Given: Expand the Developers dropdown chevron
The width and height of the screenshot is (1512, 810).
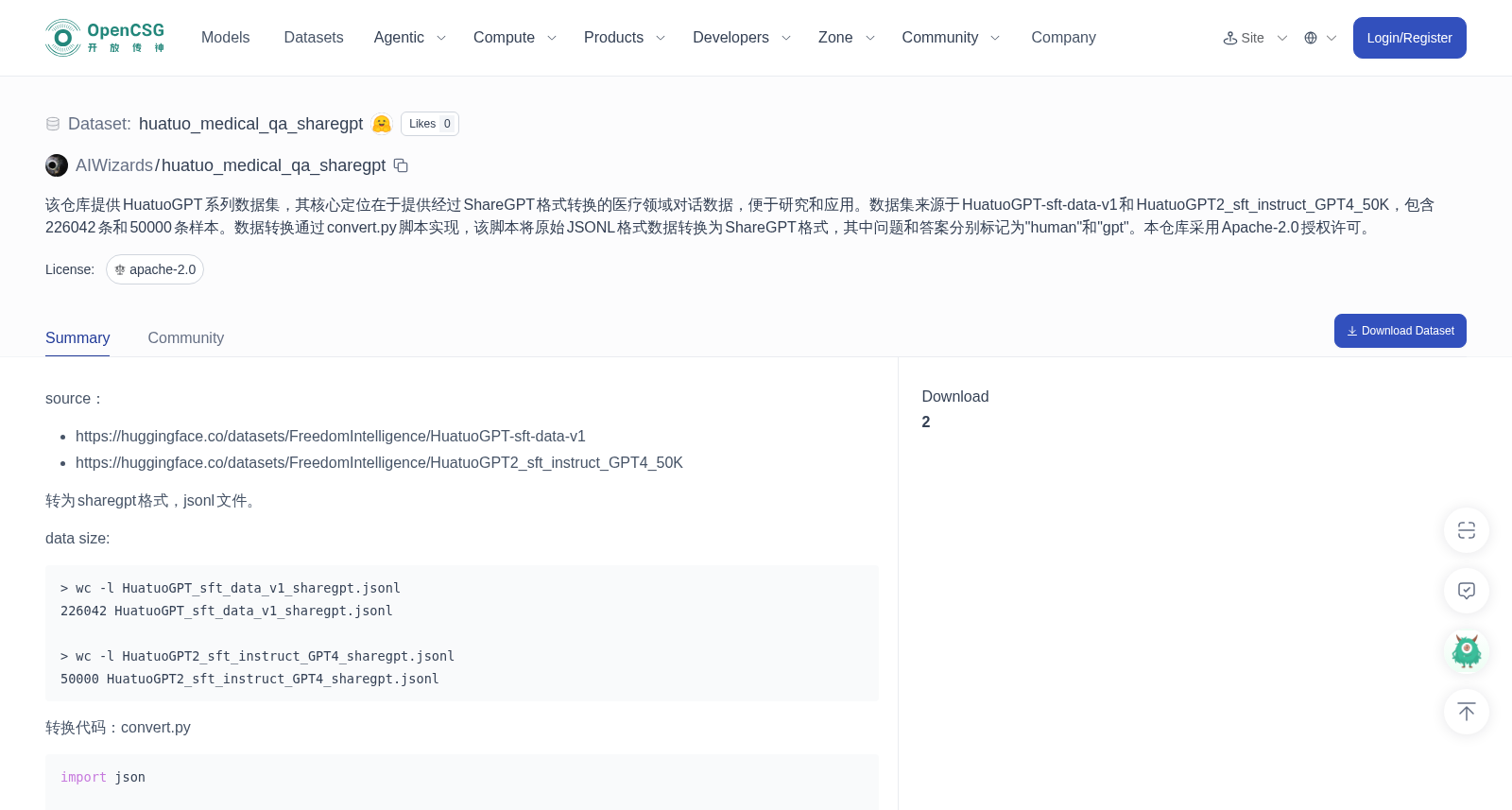Looking at the screenshot, I should (x=785, y=38).
